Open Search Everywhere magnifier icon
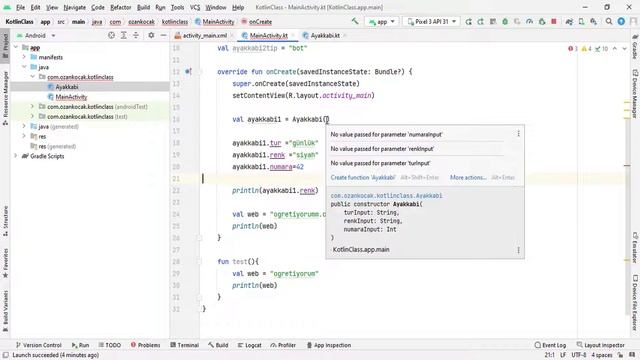 coord(609,21)
